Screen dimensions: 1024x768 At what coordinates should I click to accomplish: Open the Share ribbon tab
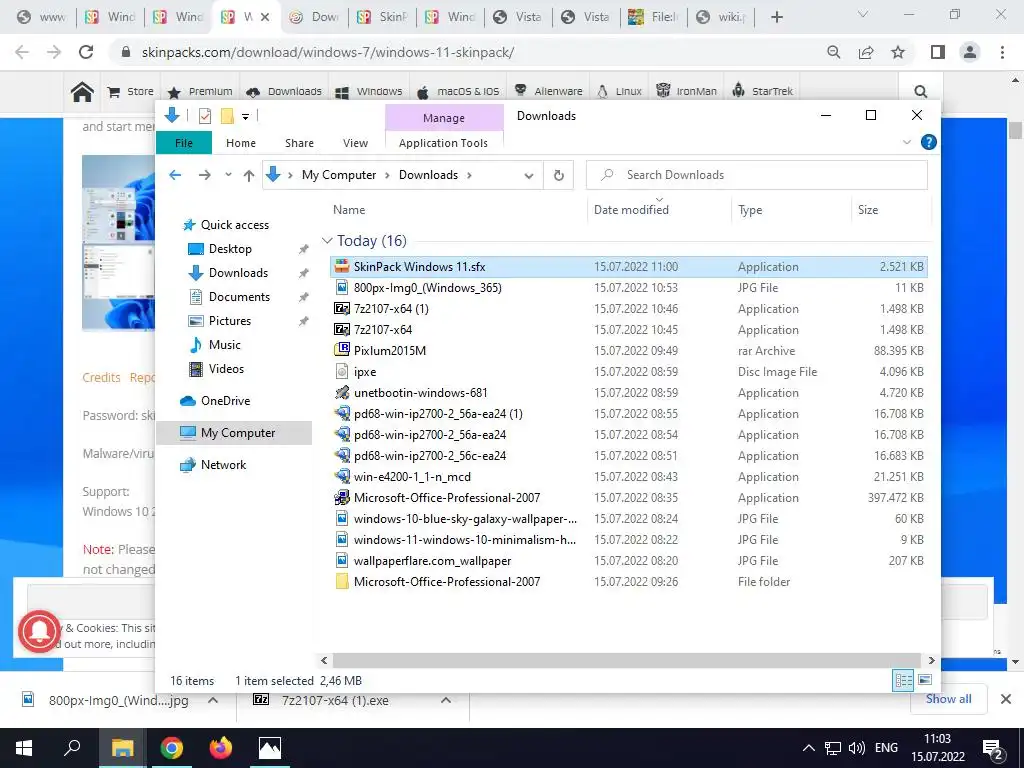(x=299, y=143)
